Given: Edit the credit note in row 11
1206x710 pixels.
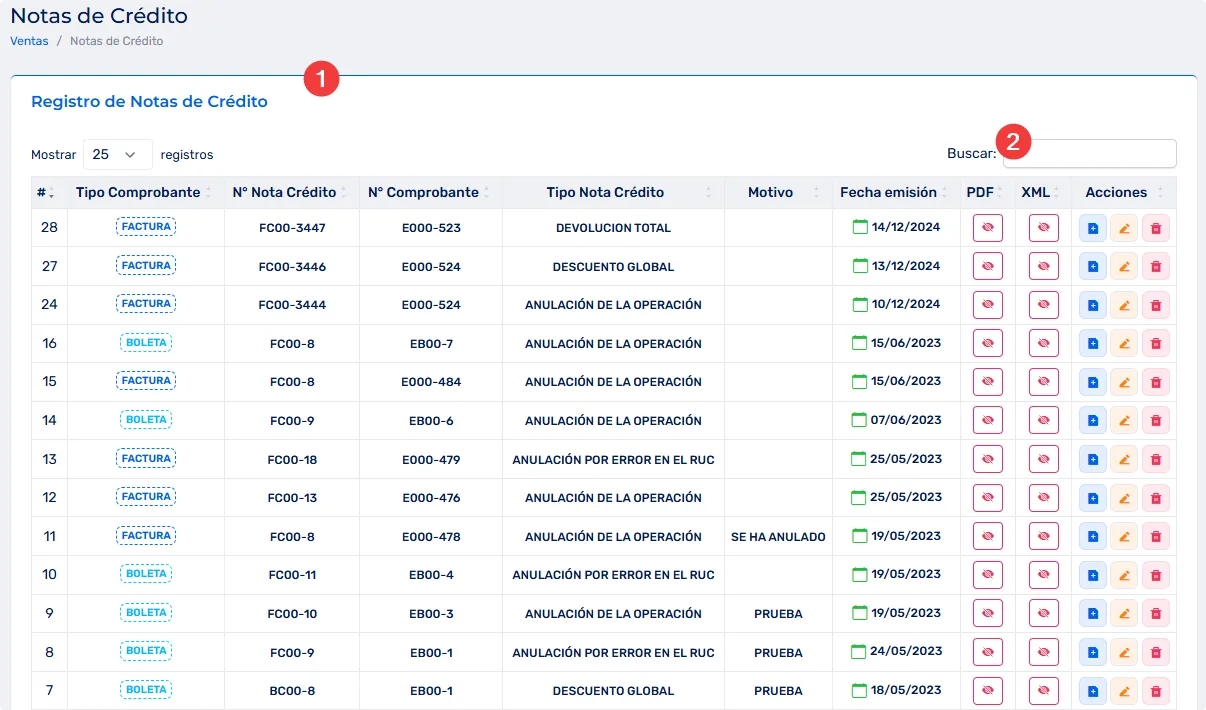Looking at the screenshot, I should coord(1124,537).
